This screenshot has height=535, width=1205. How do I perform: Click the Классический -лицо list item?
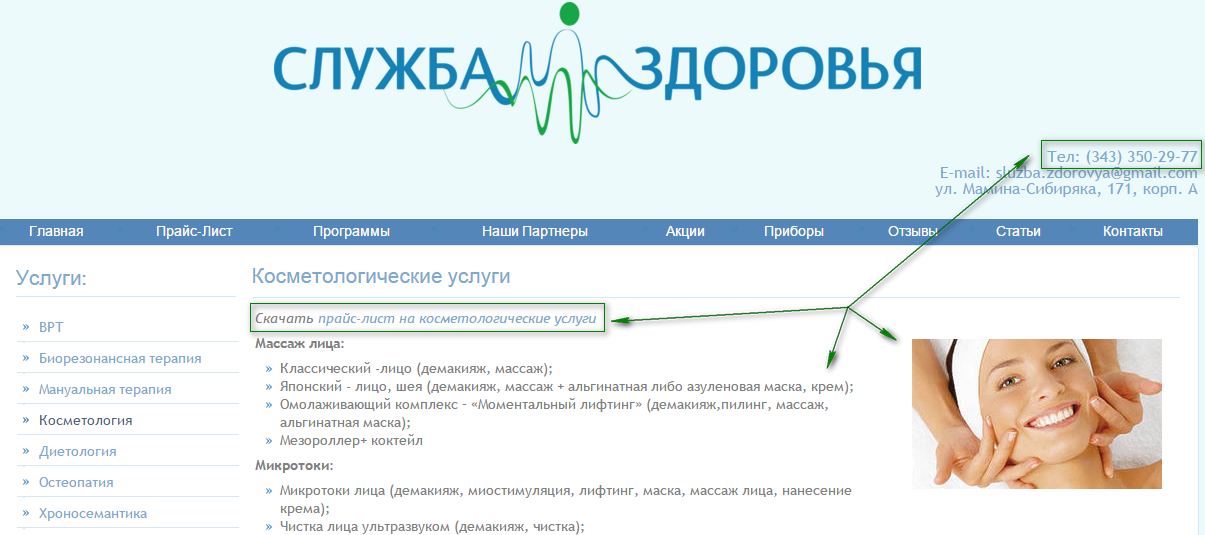point(416,368)
